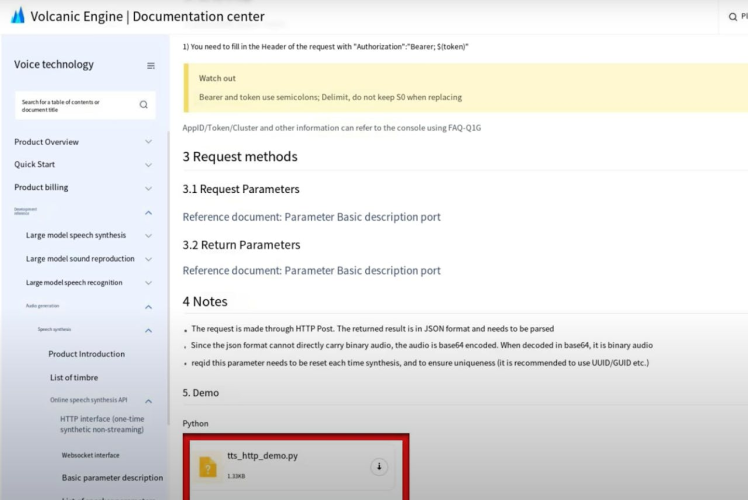Open Websocket interface in the sidebar

tap(90, 455)
